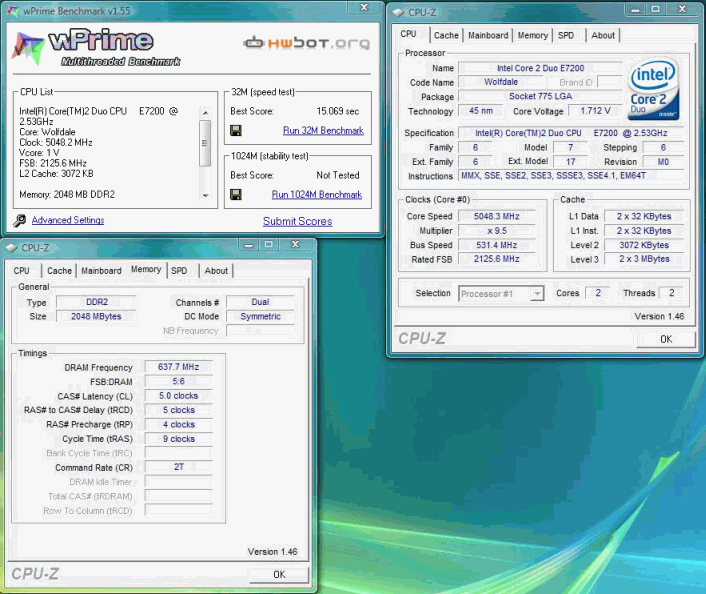Image resolution: width=706 pixels, height=594 pixels.
Task: Click the CPU List scroll up arrow
Action: [205, 112]
